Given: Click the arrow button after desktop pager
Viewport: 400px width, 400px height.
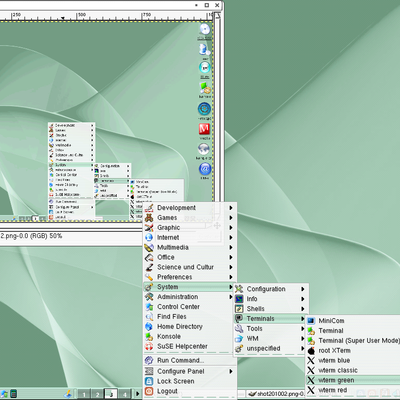Looking at the screenshot, I should point(137,394).
